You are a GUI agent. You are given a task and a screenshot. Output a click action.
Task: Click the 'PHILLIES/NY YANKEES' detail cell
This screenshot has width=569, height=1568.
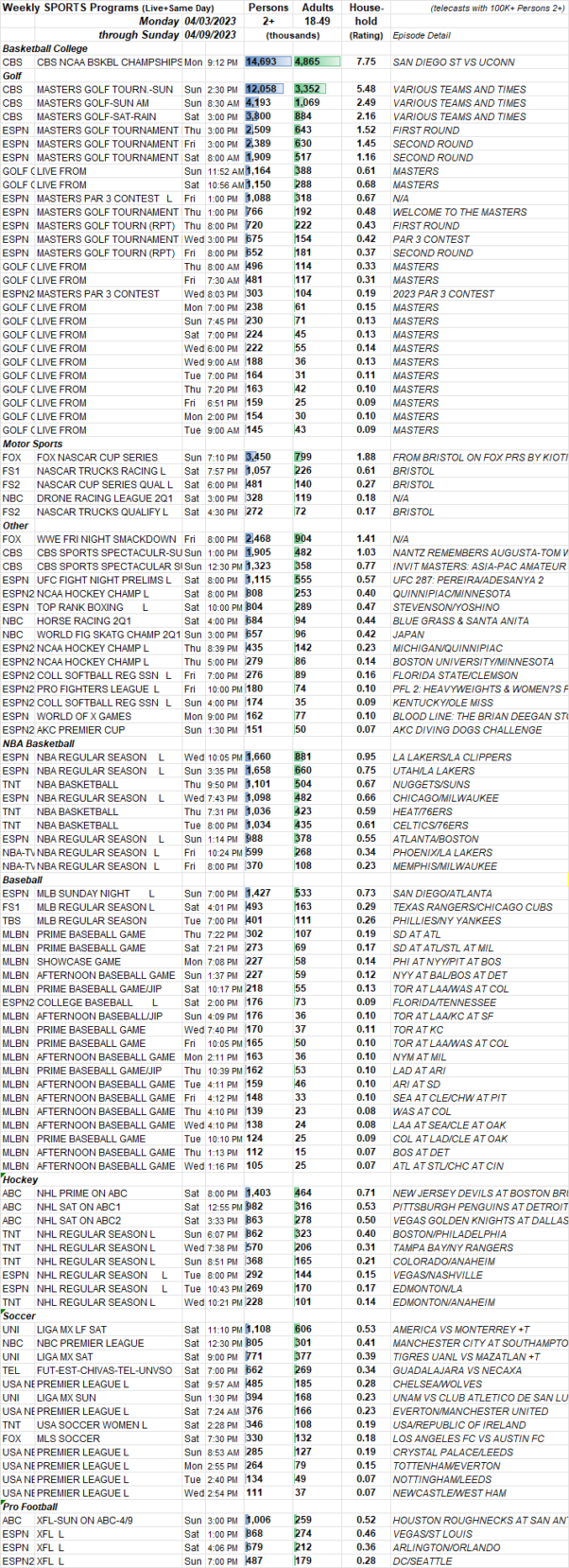pos(447,921)
